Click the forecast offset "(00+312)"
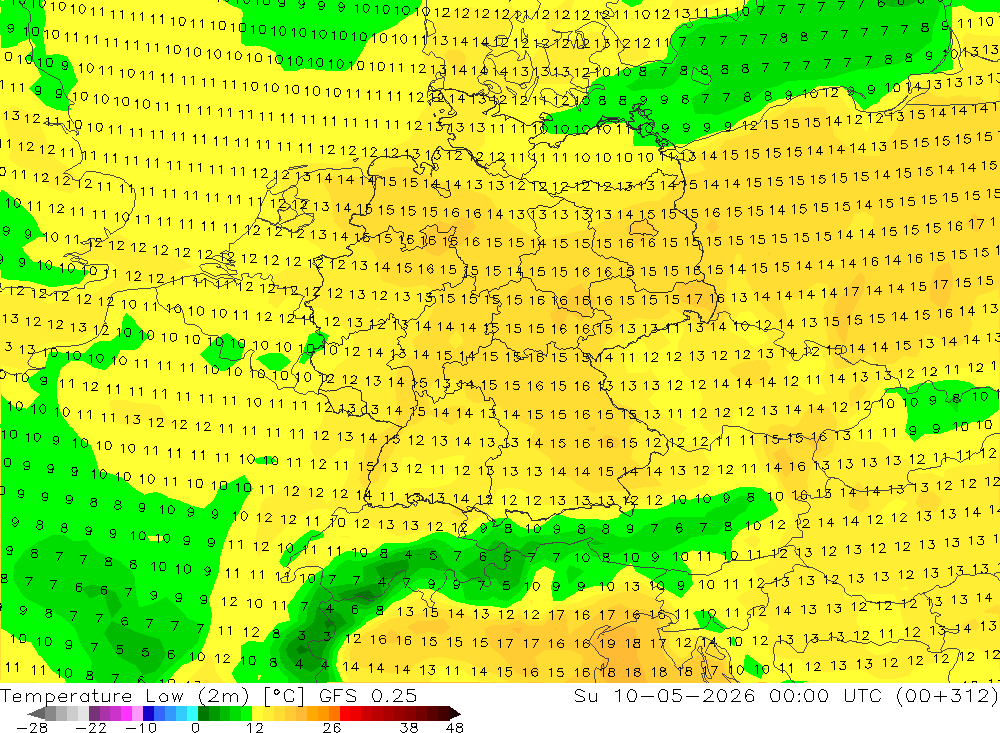The height and width of the screenshot is (733, 1000). click(946, 695)
